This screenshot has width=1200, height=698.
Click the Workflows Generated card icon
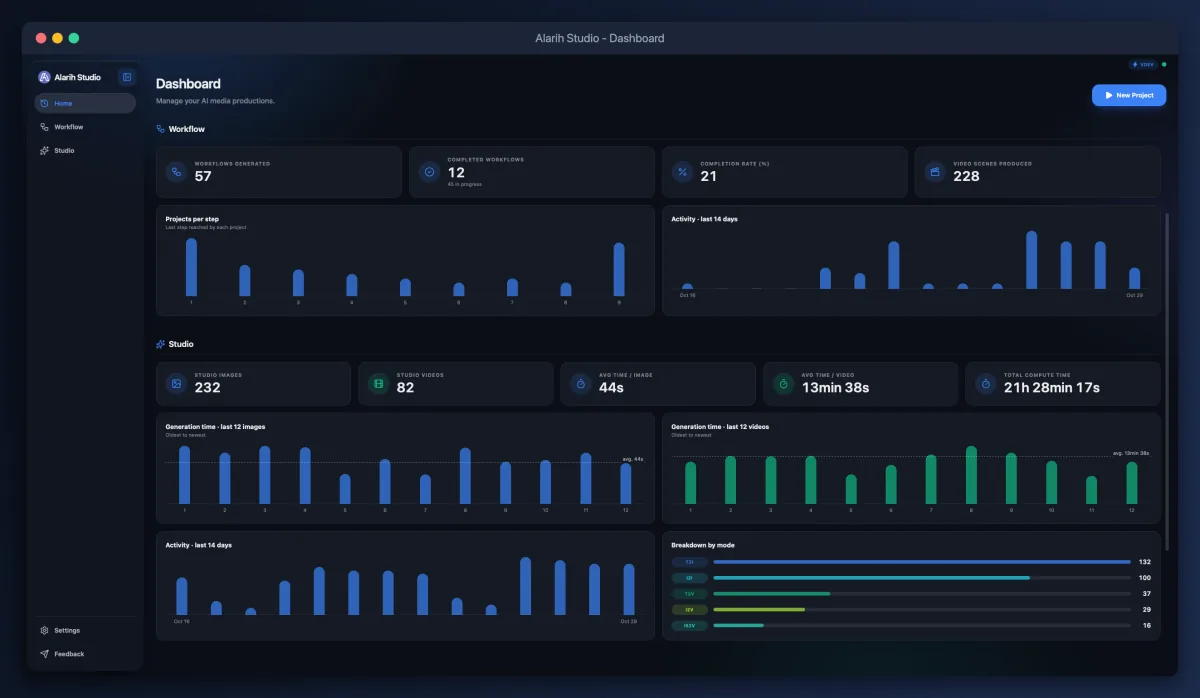[x=176, y=171]
